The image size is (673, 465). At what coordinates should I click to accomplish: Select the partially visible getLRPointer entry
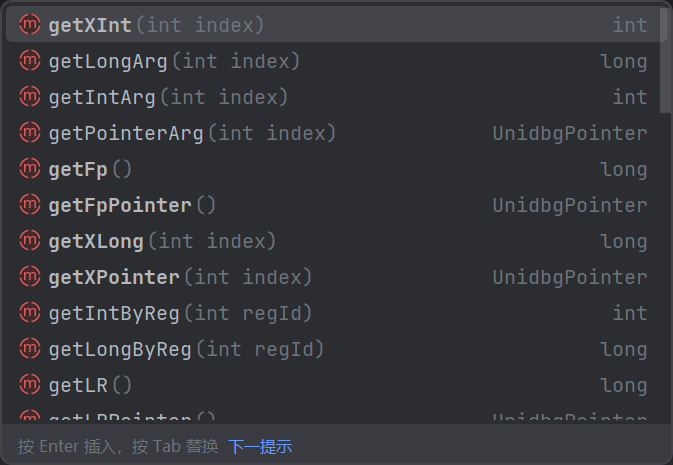333,415
